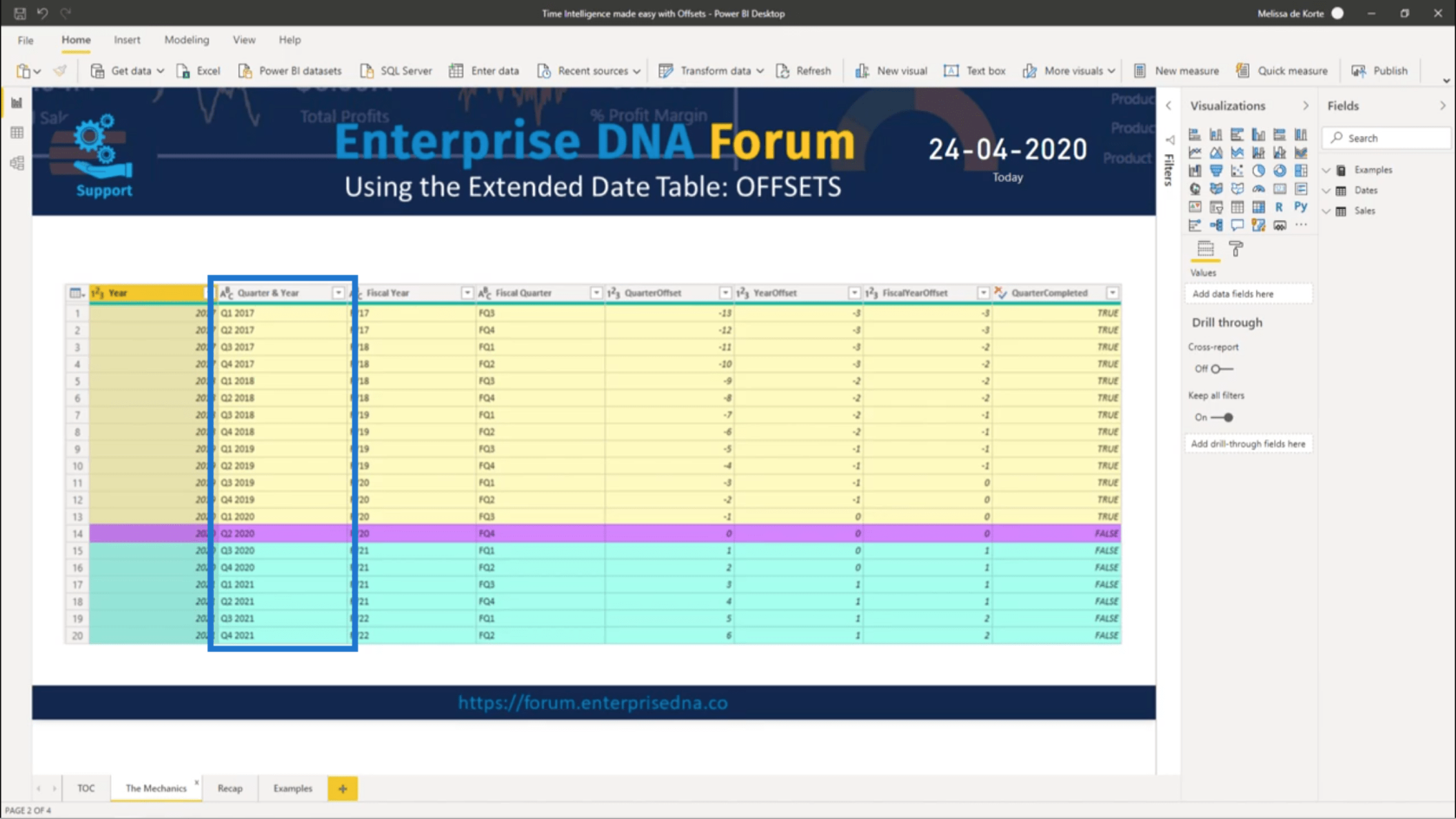The width and height of the screenshot is (1456, 819).
Task: Select the Area chart visual
Action: (x=1216, y=153)
